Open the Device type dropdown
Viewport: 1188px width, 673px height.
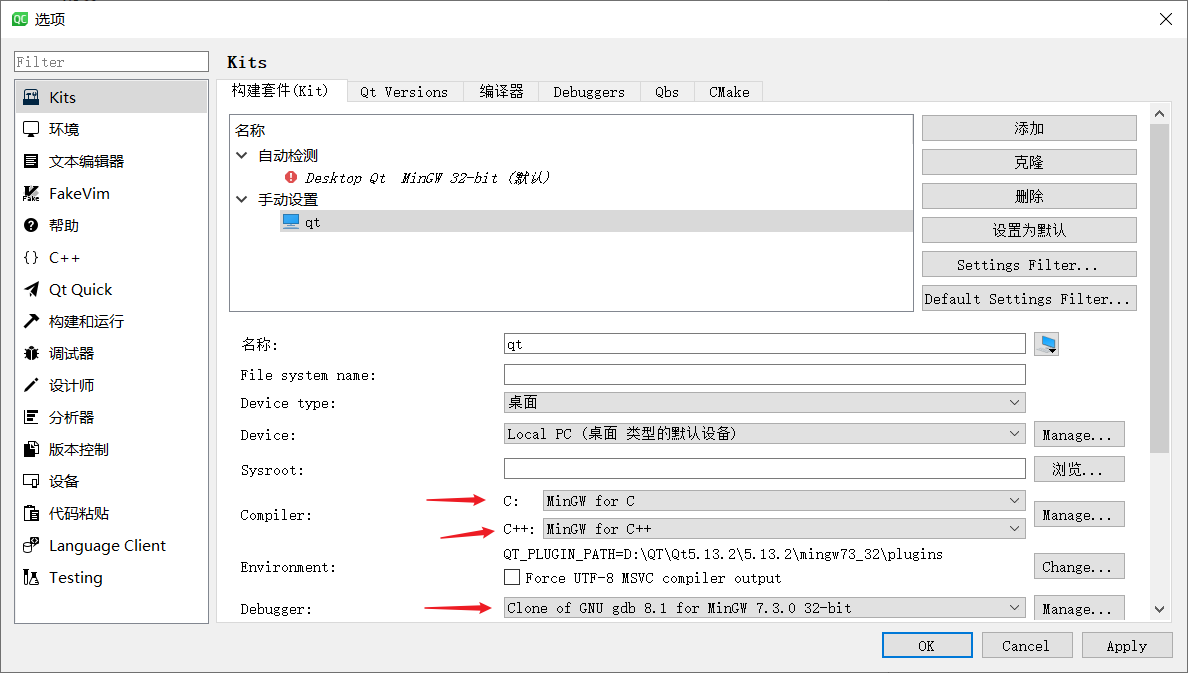pyautogui.click(x=764, y=402)
